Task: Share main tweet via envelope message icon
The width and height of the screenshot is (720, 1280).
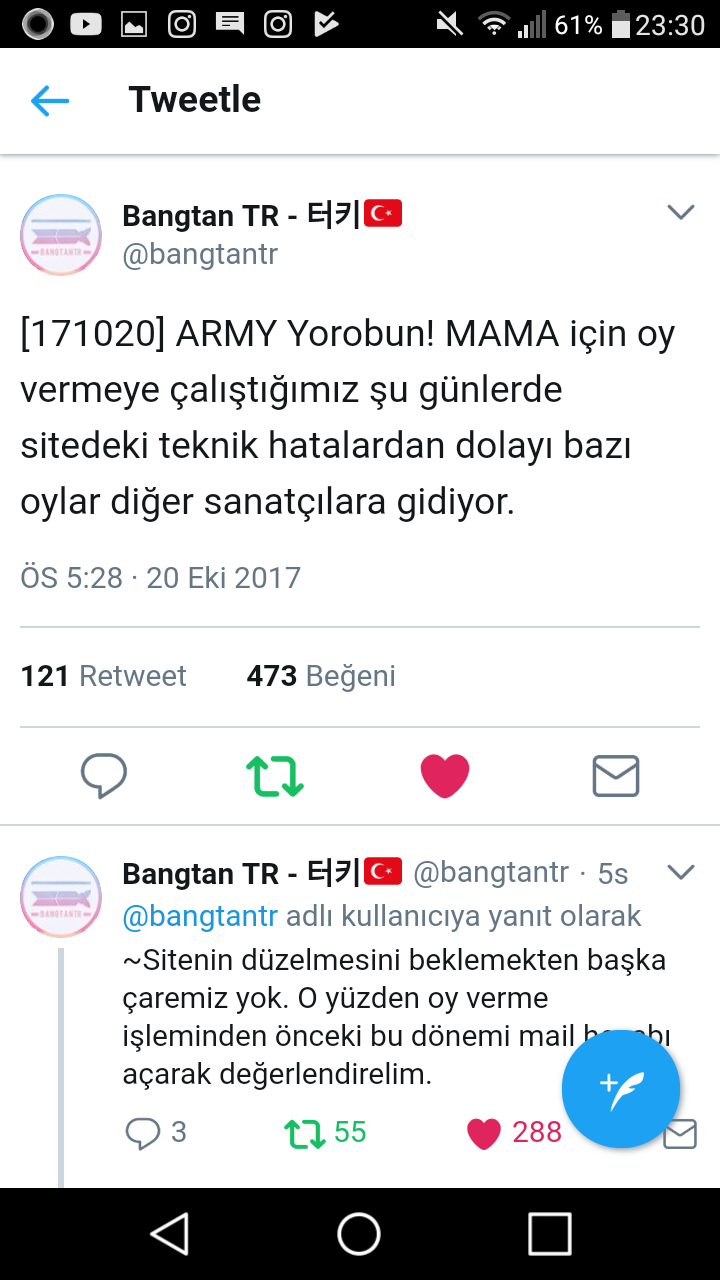Action: point(616,775)
